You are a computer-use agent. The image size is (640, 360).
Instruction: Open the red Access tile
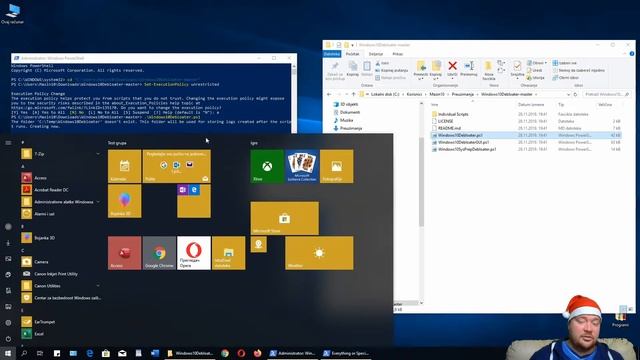pyautogui.click(x=124, y=253)
